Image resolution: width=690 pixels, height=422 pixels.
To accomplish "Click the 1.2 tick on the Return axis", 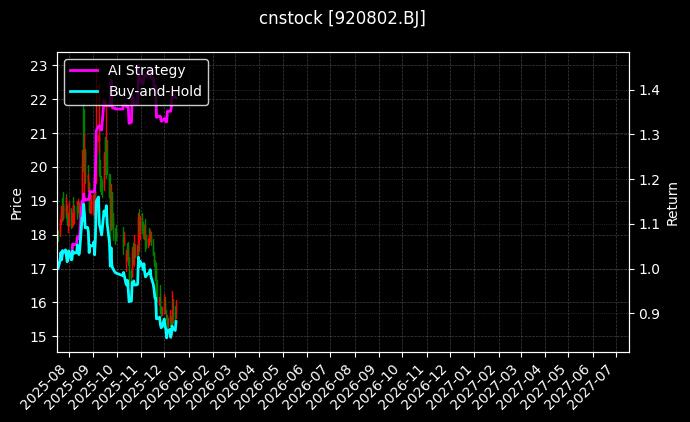I will pos(648,180).
